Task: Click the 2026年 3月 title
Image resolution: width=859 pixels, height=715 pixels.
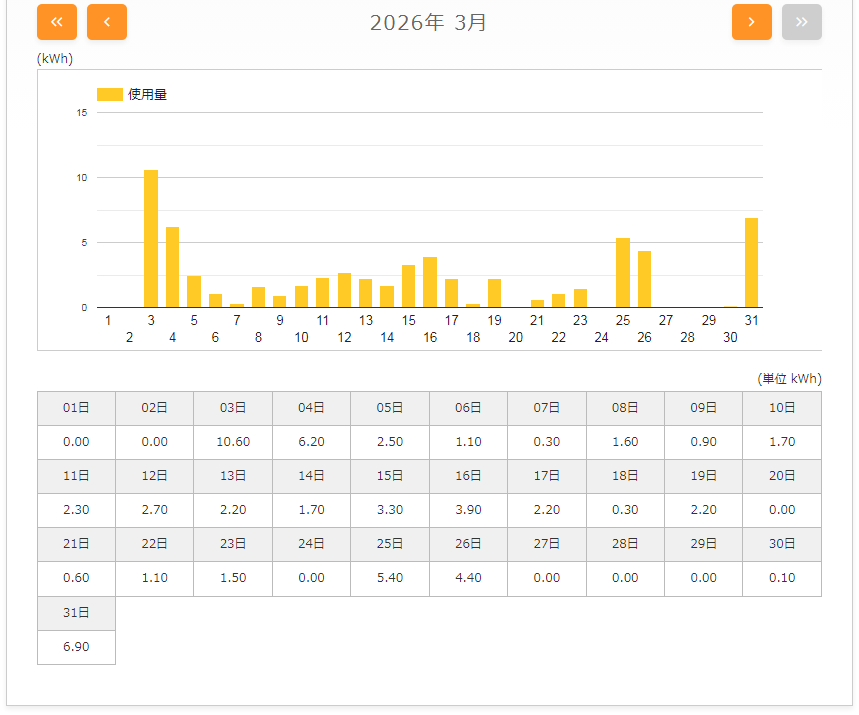Action: coord(428,22)
